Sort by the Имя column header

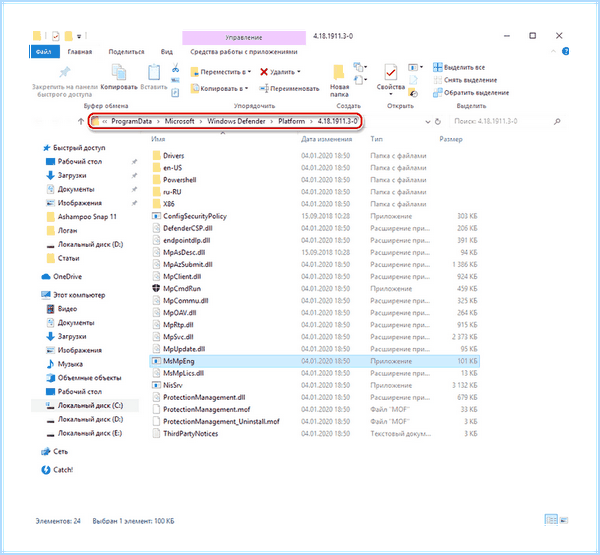(x=158, y=139)
